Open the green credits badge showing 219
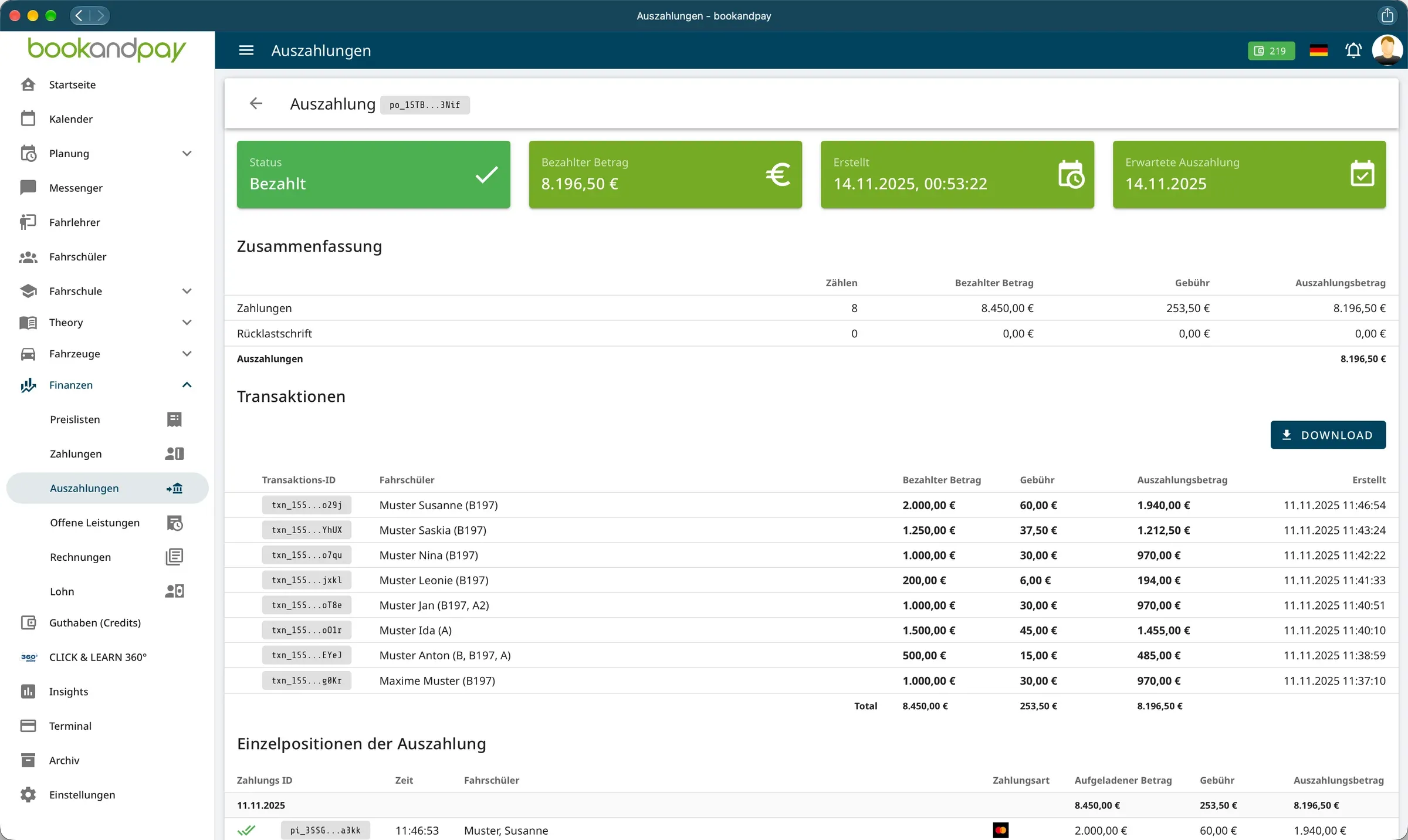Image resolution: width=1408 pixels, height=840 pixels. pyautogui.click(x=1271, y=51)
